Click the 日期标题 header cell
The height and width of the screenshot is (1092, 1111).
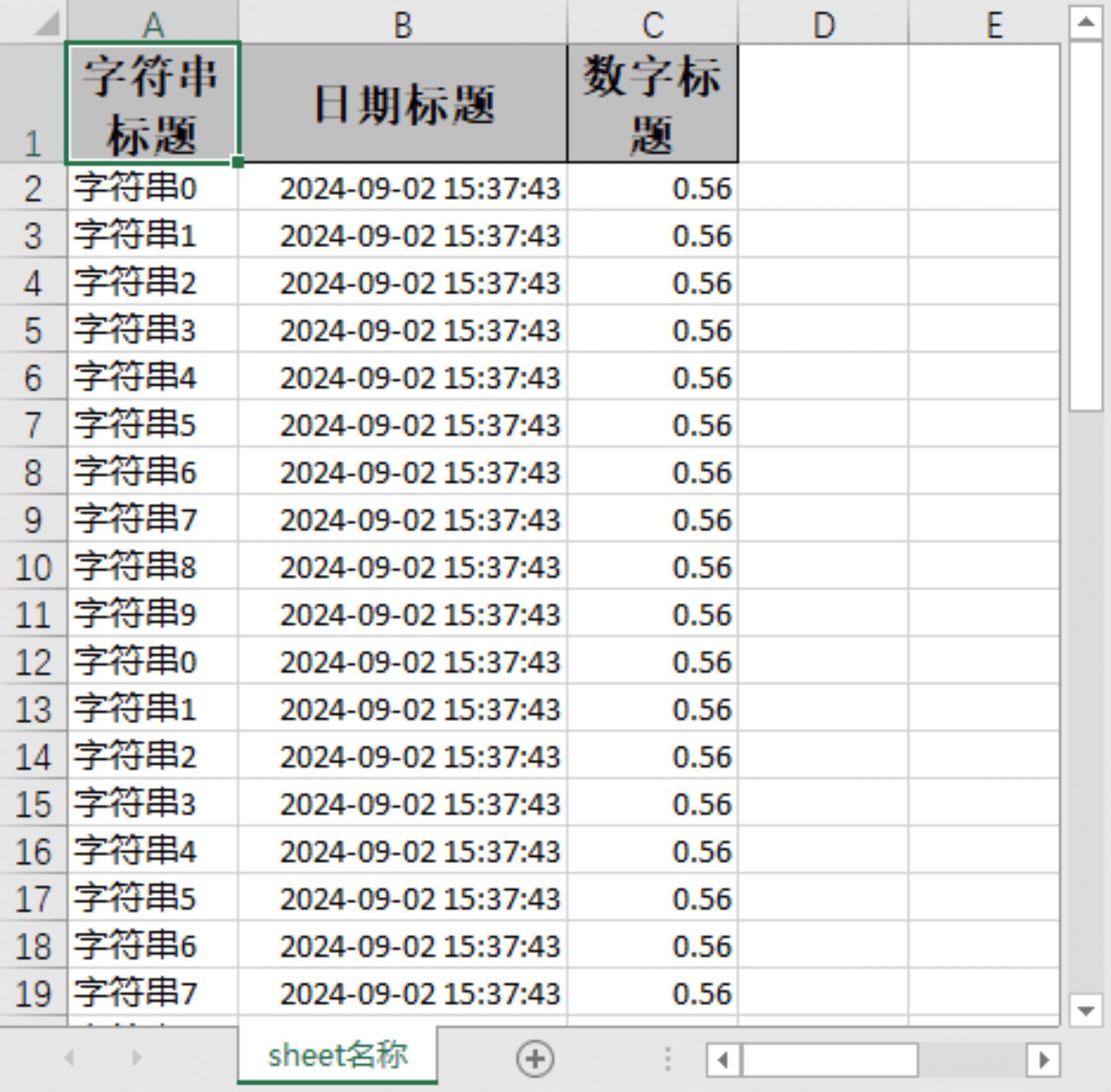click(403, 104)
